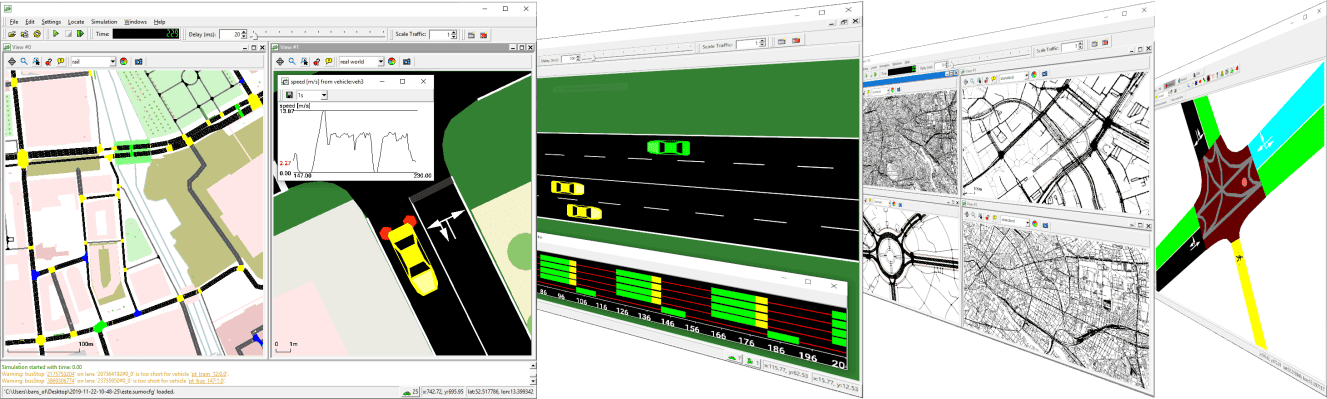
Task: Take a snapshot with View #1 camera icon
Action: point(407,61)
